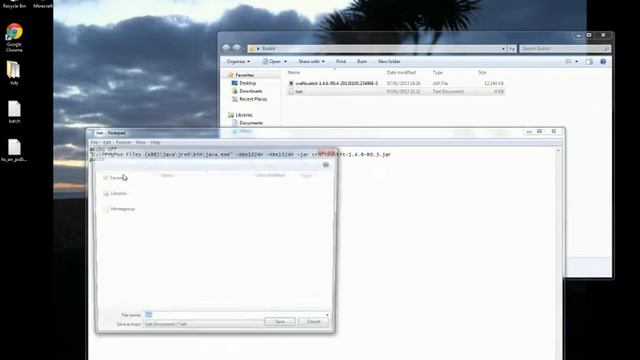Open Explorer help icon
Image resolution: width=640 pixels, height=360 pixels.
tap(603, 61)
